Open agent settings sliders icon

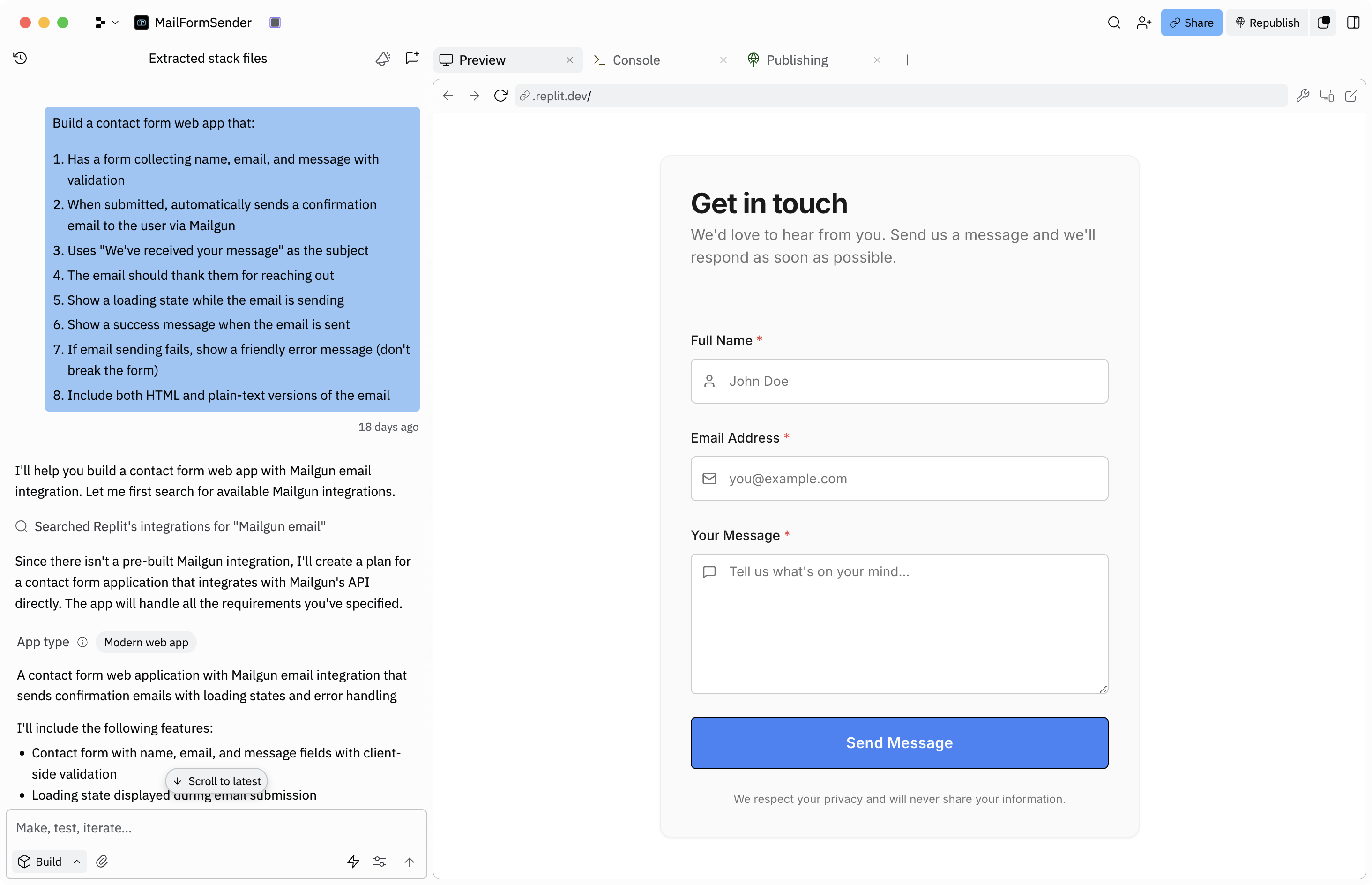tap(379, 861)
